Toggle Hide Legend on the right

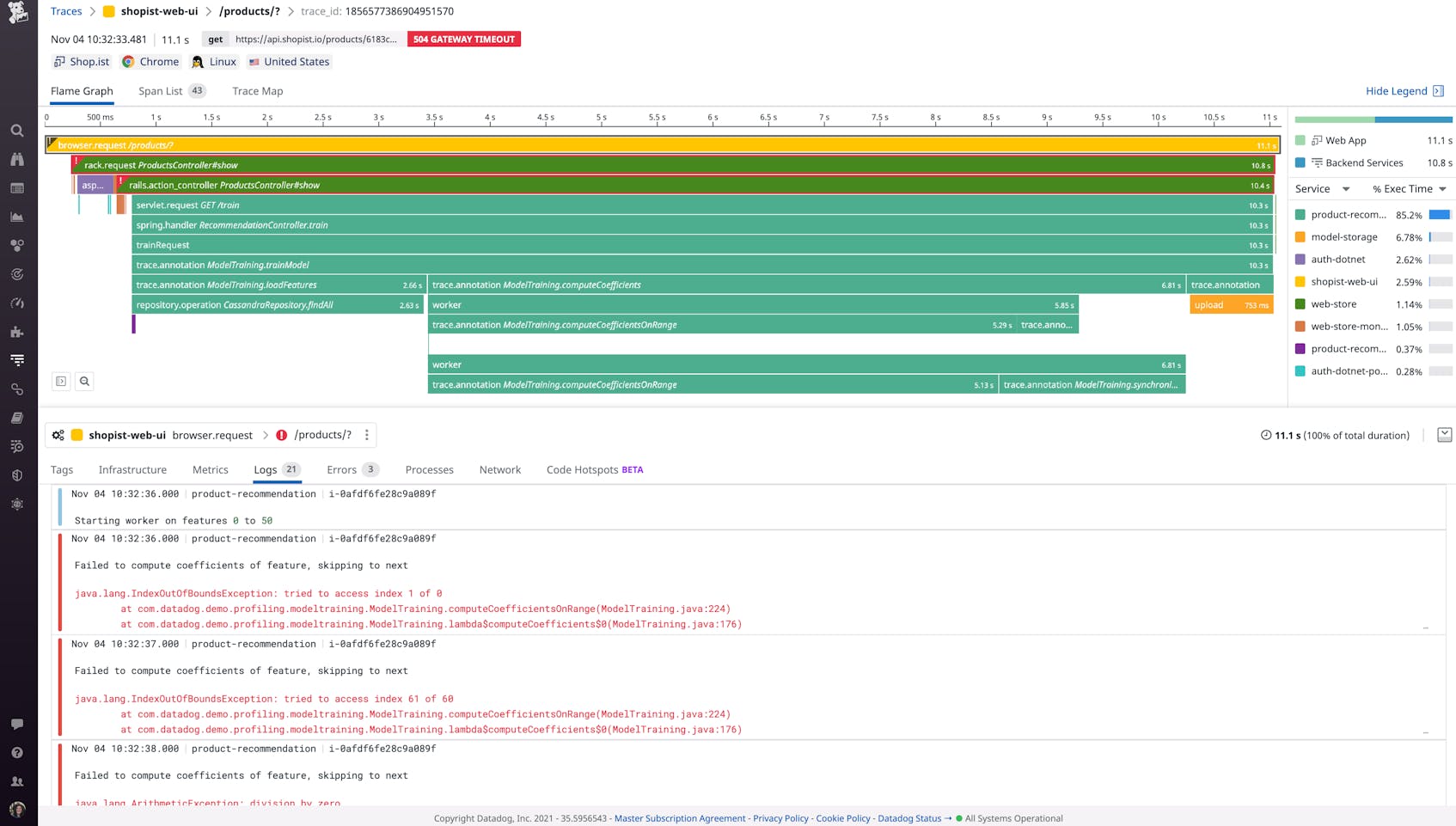coord(1398,90)
